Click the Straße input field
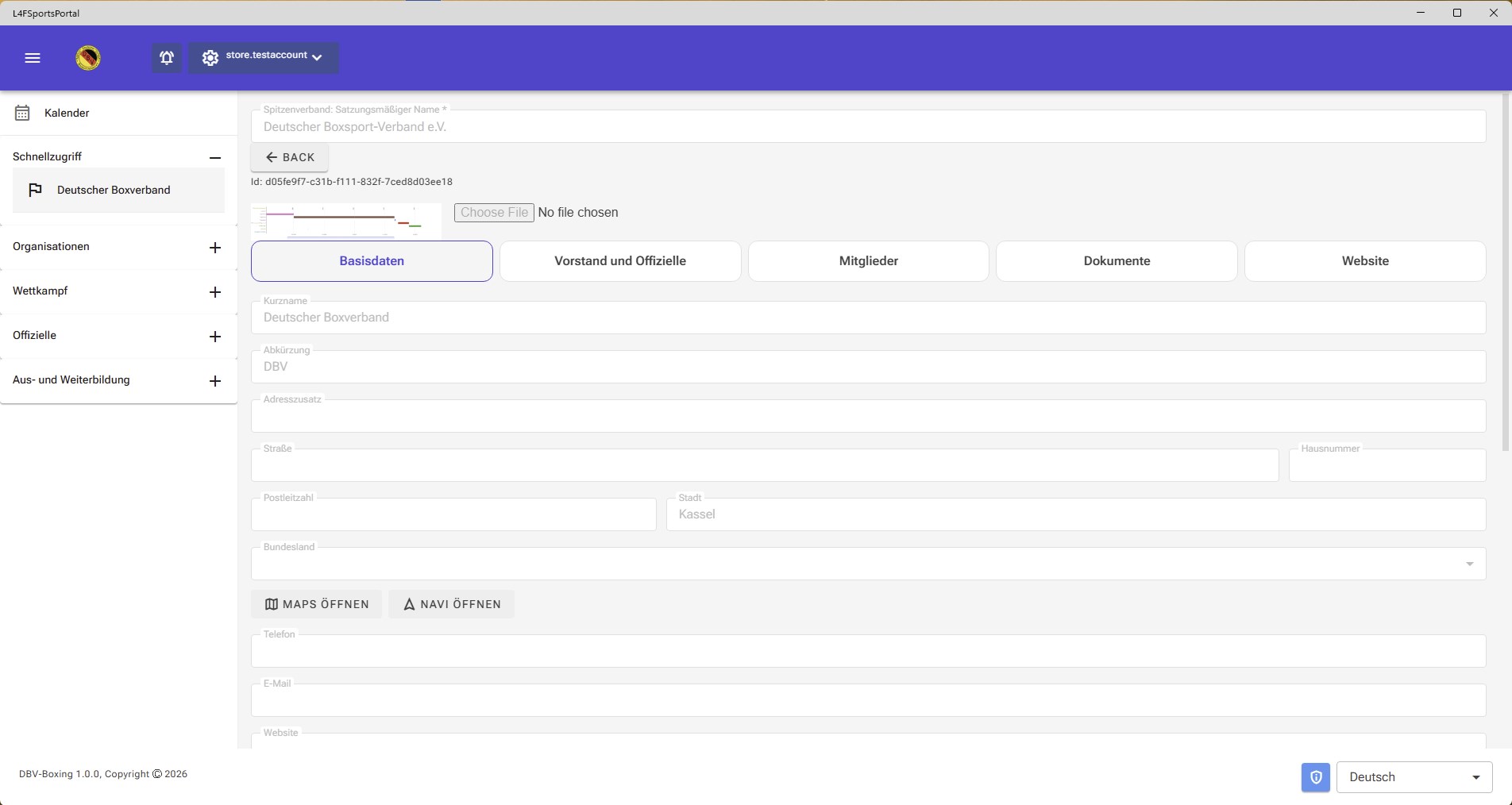 pyautogui.click(x=765, y=465)
